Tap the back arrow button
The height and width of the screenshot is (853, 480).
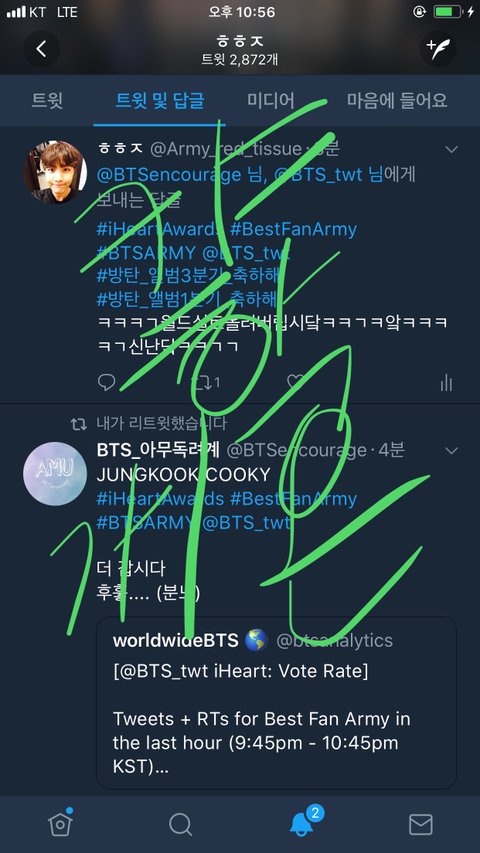click(41, 49)
